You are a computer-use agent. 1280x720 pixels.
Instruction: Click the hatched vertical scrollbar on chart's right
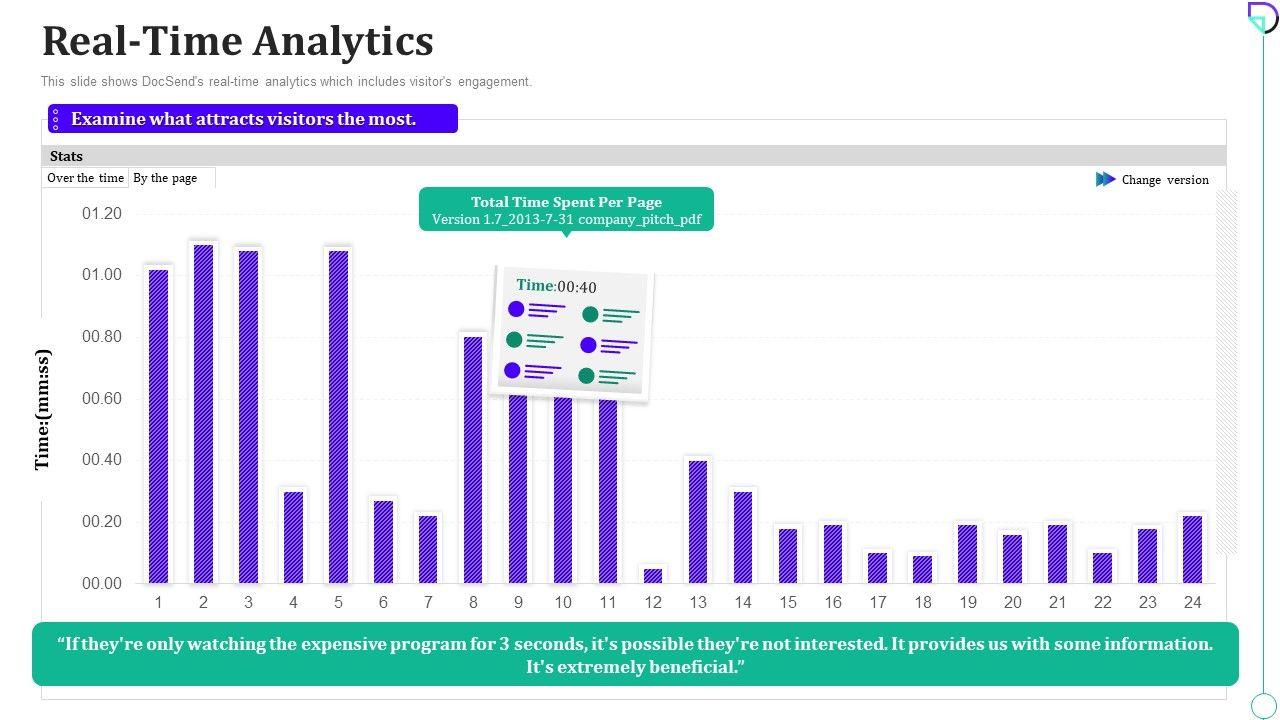click(1226, 370)
